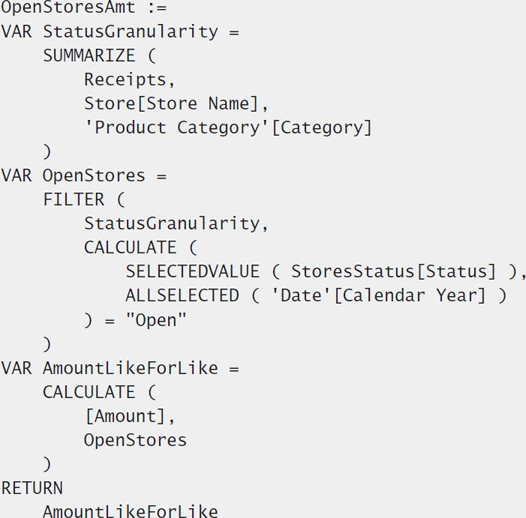Viewport: 526px width, 518px height.
Task: Click the 'Date'[Calendar Year] reference
Action: point(378,296)
